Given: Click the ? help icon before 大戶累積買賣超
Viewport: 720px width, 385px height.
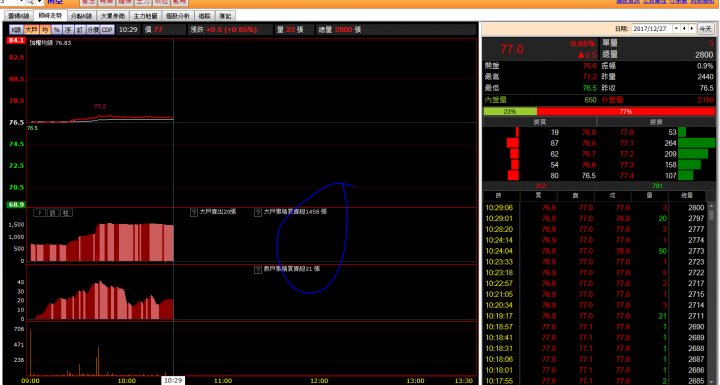Looking at the screenshot, I should pos(258,213).
